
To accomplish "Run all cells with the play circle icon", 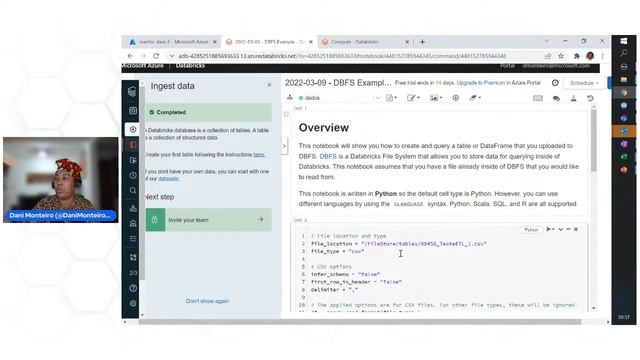I will click(456, 98).
